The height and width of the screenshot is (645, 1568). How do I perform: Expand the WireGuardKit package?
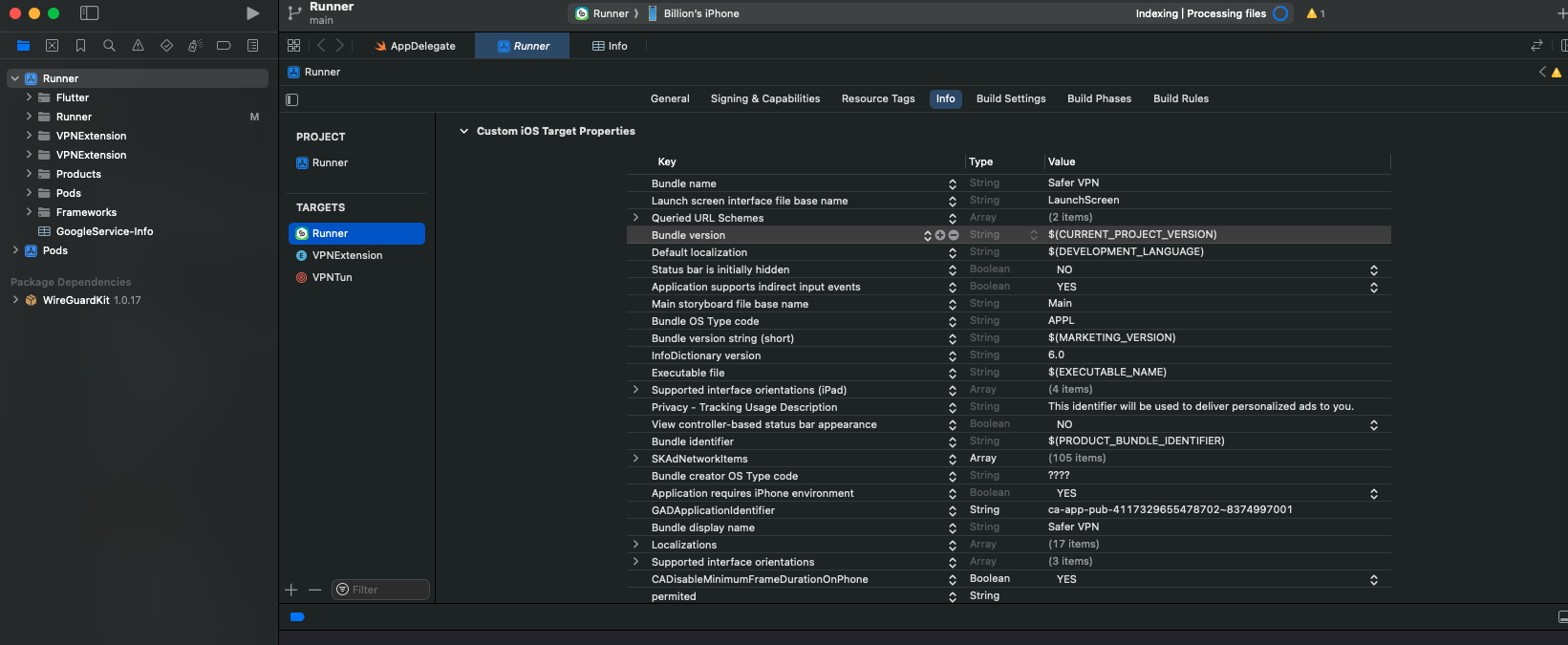(x=15, y=300)
